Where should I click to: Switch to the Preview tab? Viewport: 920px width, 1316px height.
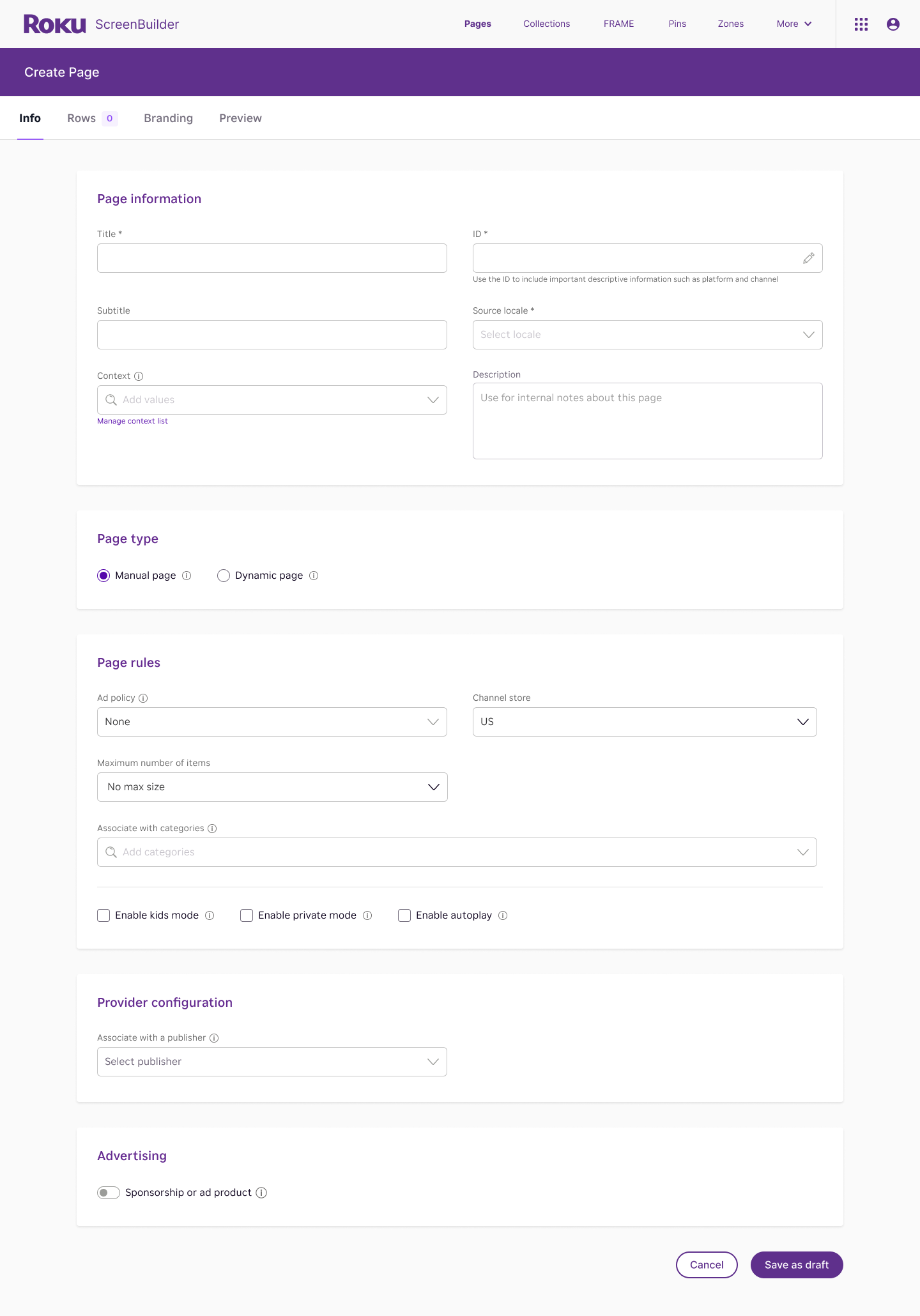pos(241,118)
